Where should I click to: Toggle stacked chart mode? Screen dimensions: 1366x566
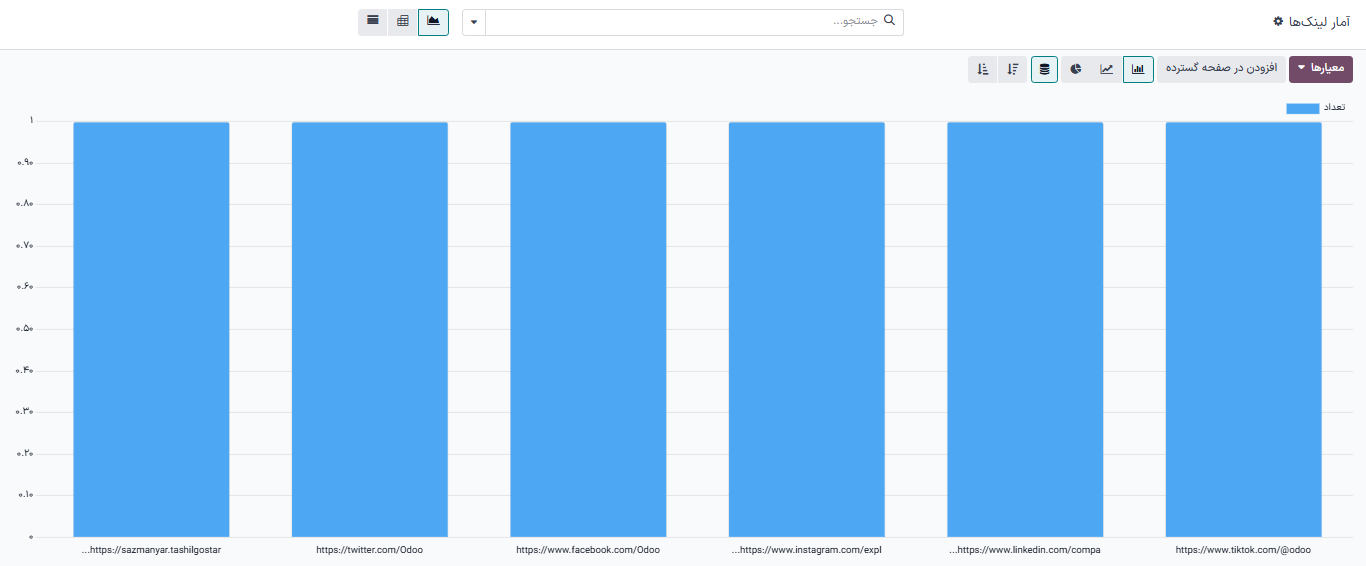point(1045,69)
